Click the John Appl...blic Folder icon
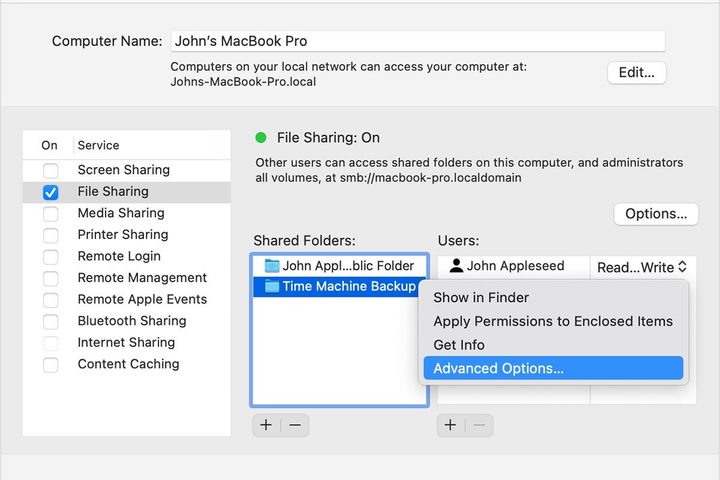This screenshot has width=720, height=480. coord(272,266)
